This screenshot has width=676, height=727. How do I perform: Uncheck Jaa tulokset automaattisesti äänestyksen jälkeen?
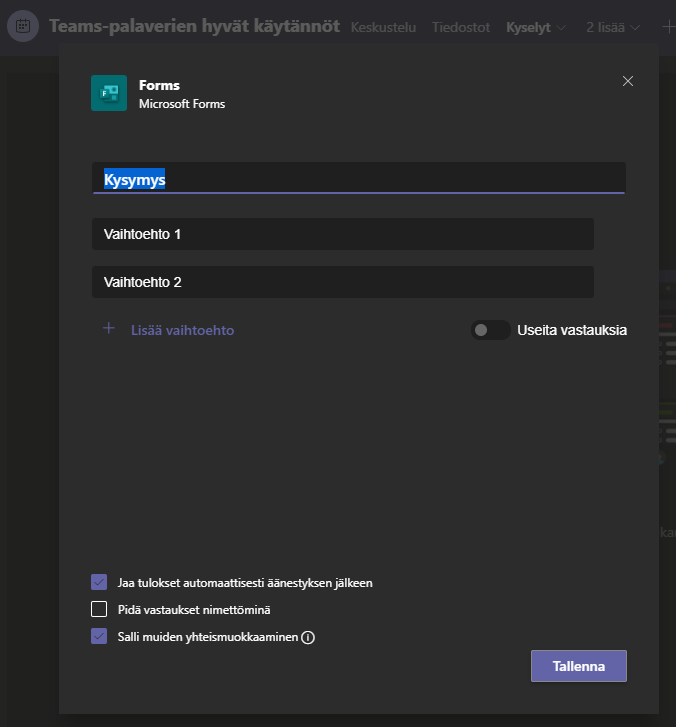tap(99, 582)
